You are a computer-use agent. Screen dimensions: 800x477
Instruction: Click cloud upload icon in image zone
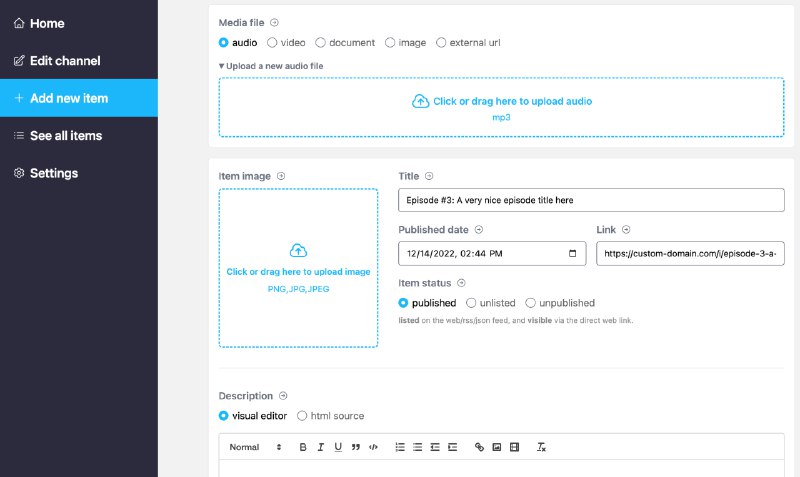[298, 250]
